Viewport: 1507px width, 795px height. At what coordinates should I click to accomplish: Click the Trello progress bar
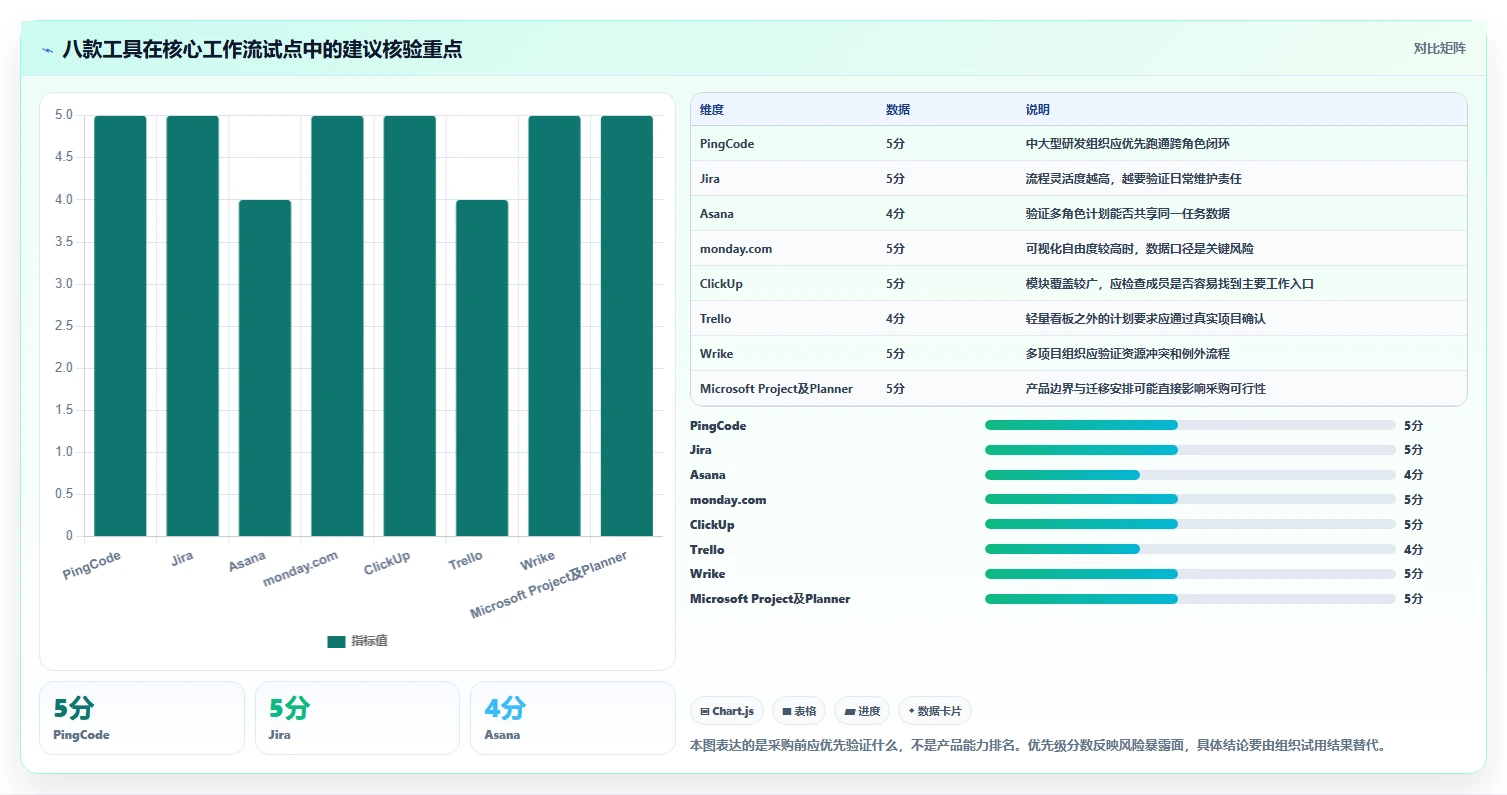tap(1190, 549)
